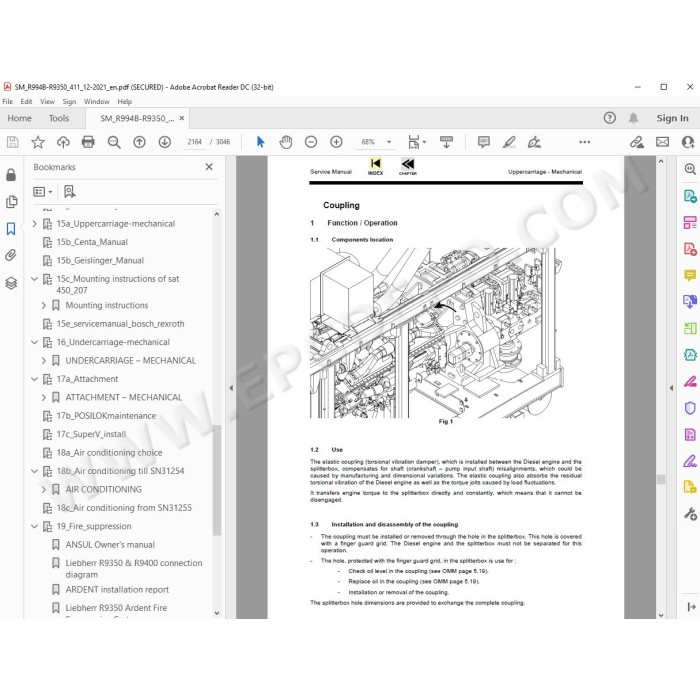Open layers panel icon

pos(11,283)
